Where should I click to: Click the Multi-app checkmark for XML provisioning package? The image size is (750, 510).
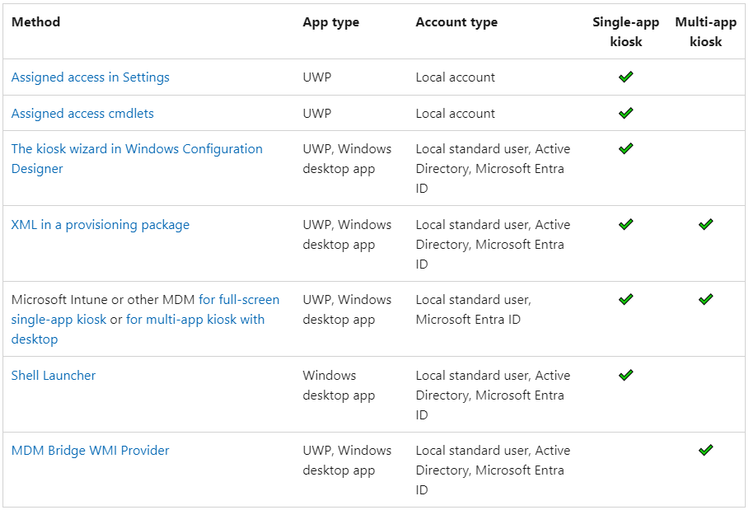point(706,224)
